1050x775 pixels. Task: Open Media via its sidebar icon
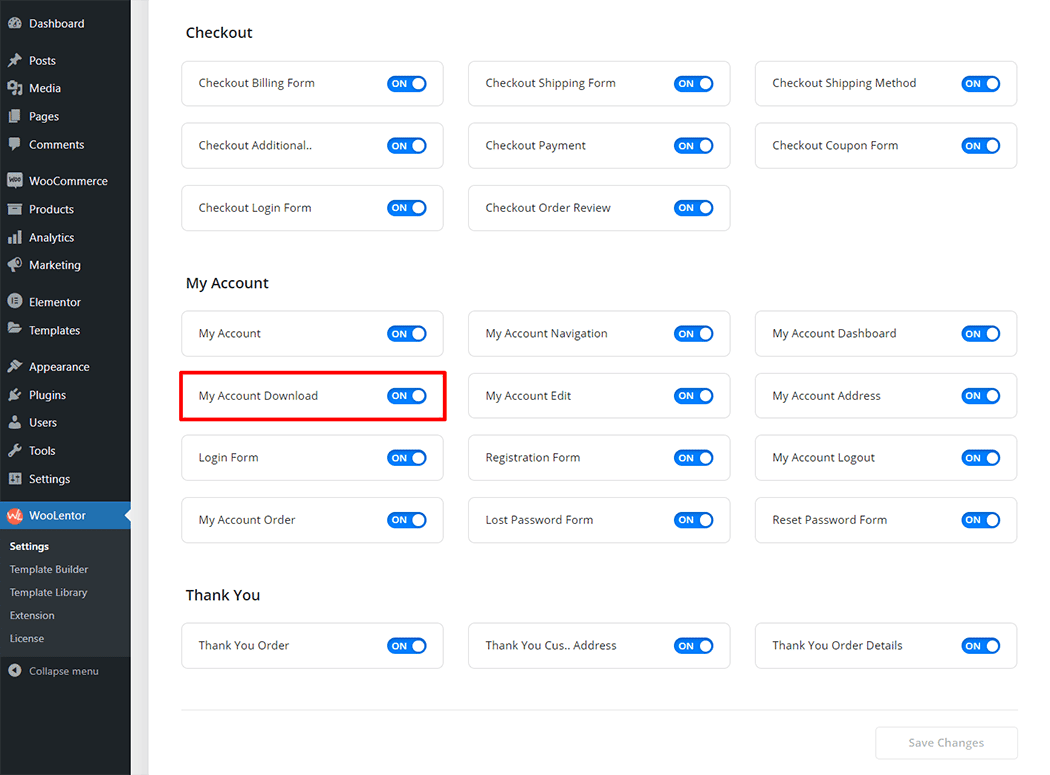(14, 88)
